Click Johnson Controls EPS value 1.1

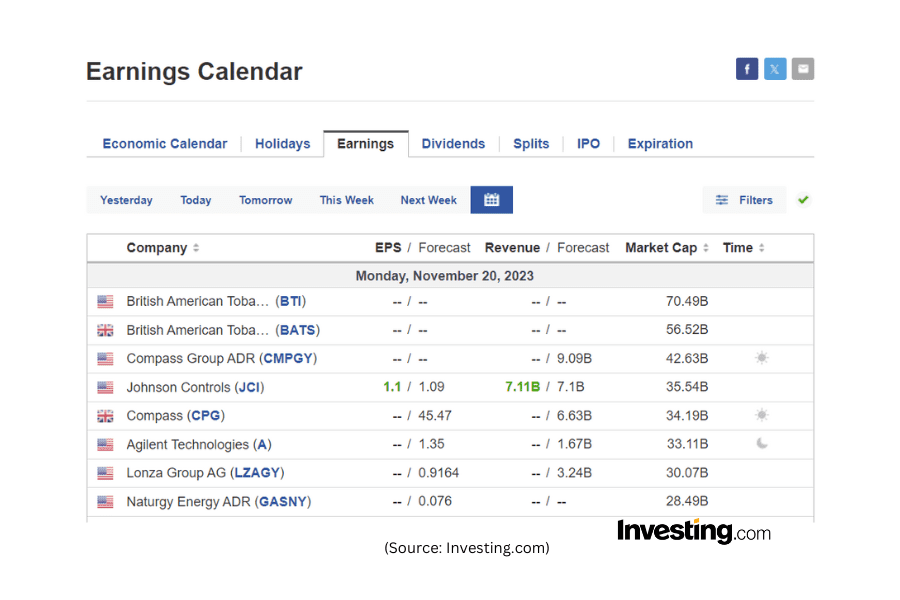[x=392, y=387]
